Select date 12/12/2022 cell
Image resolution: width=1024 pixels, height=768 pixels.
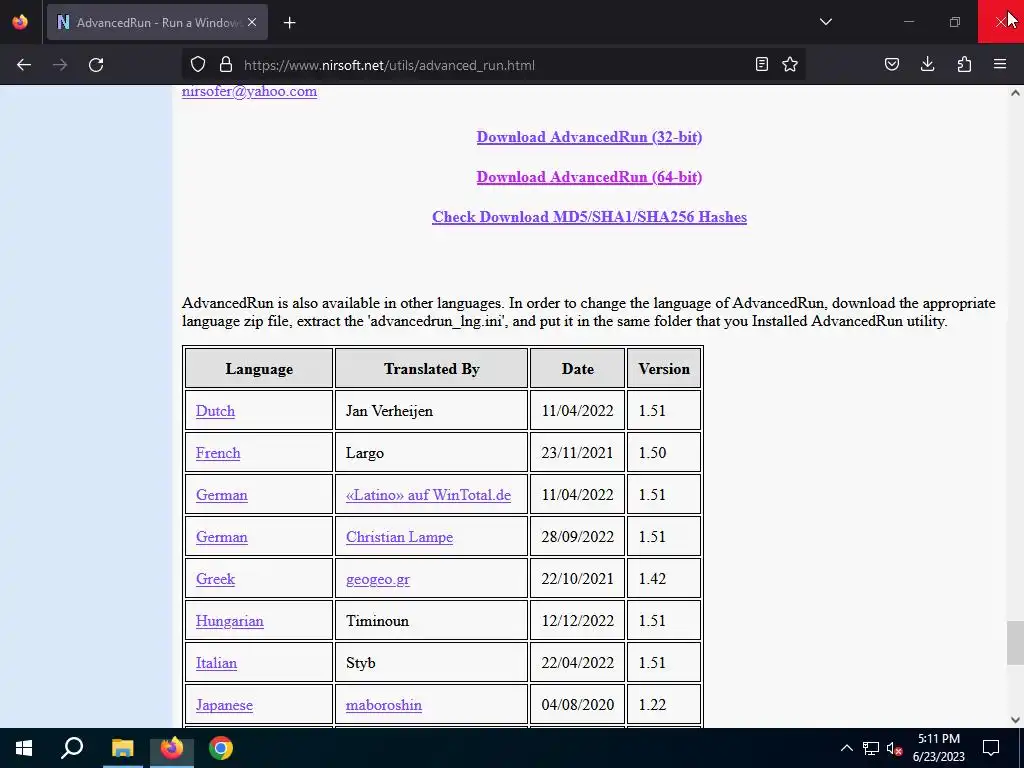point(578,620)
